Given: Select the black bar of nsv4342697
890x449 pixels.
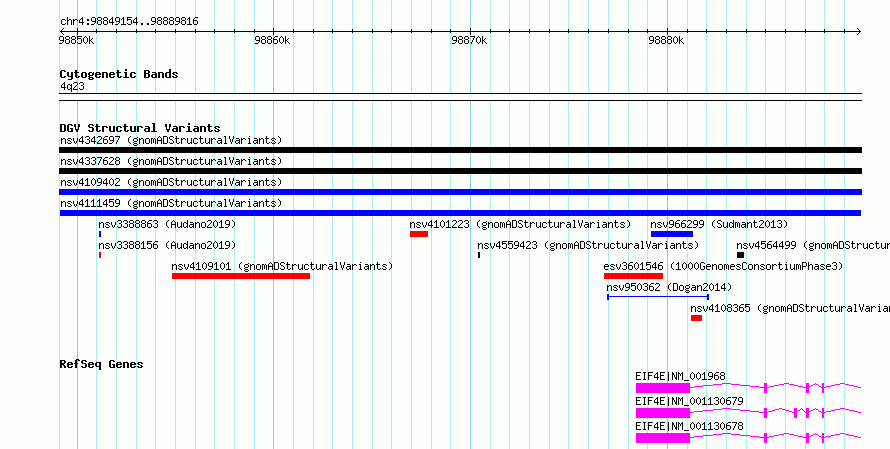Looking at the screenshot, I should (x=460, y=150).
